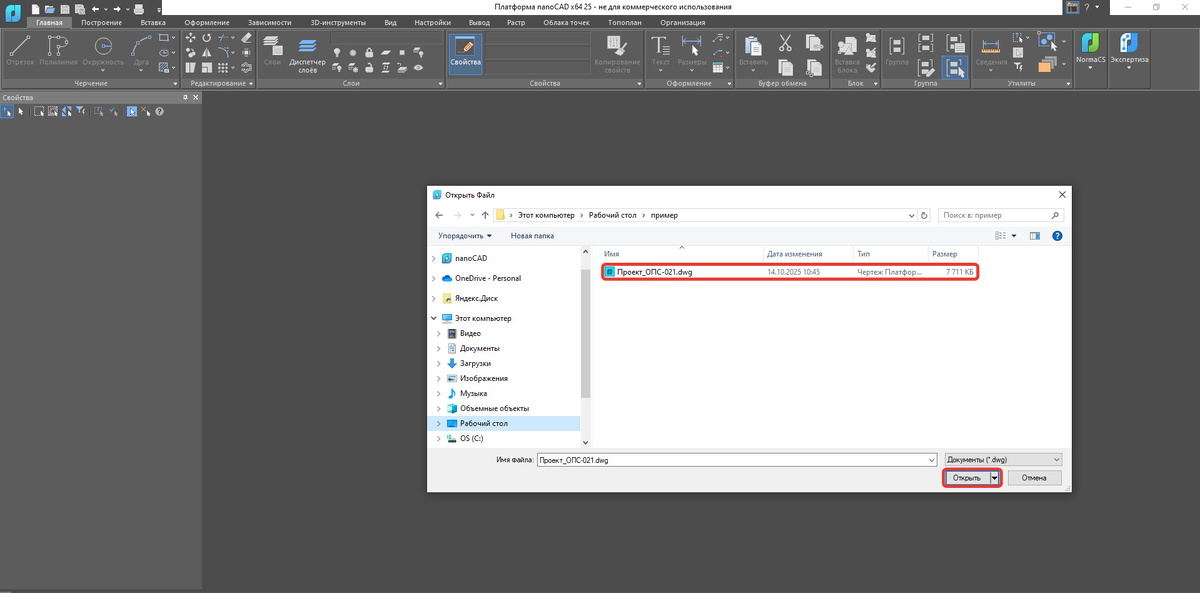Click the refresh button beside address bar
The height and width of the screenshot is (593, 1200).
[924, 215]
